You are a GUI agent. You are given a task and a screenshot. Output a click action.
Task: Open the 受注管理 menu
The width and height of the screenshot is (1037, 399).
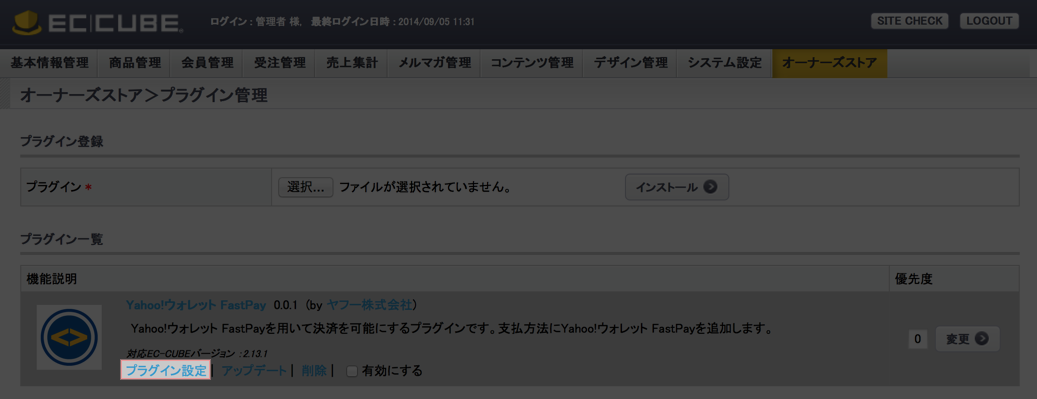[279, 64]
